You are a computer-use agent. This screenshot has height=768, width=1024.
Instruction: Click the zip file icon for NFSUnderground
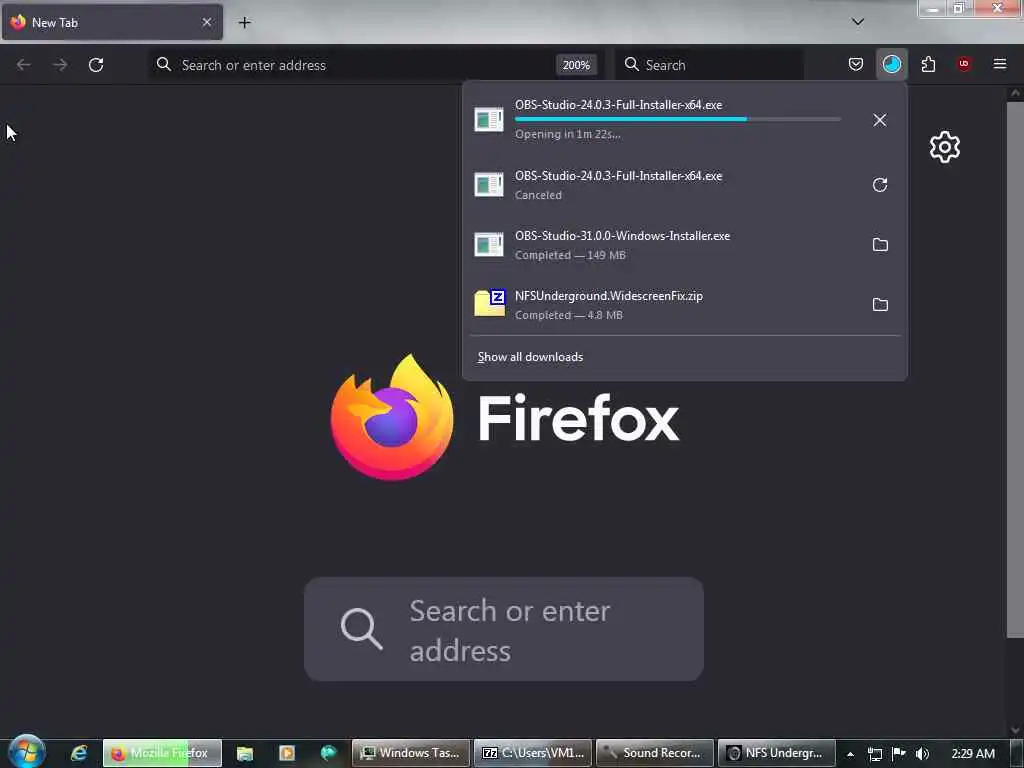[x=489, y=303]
